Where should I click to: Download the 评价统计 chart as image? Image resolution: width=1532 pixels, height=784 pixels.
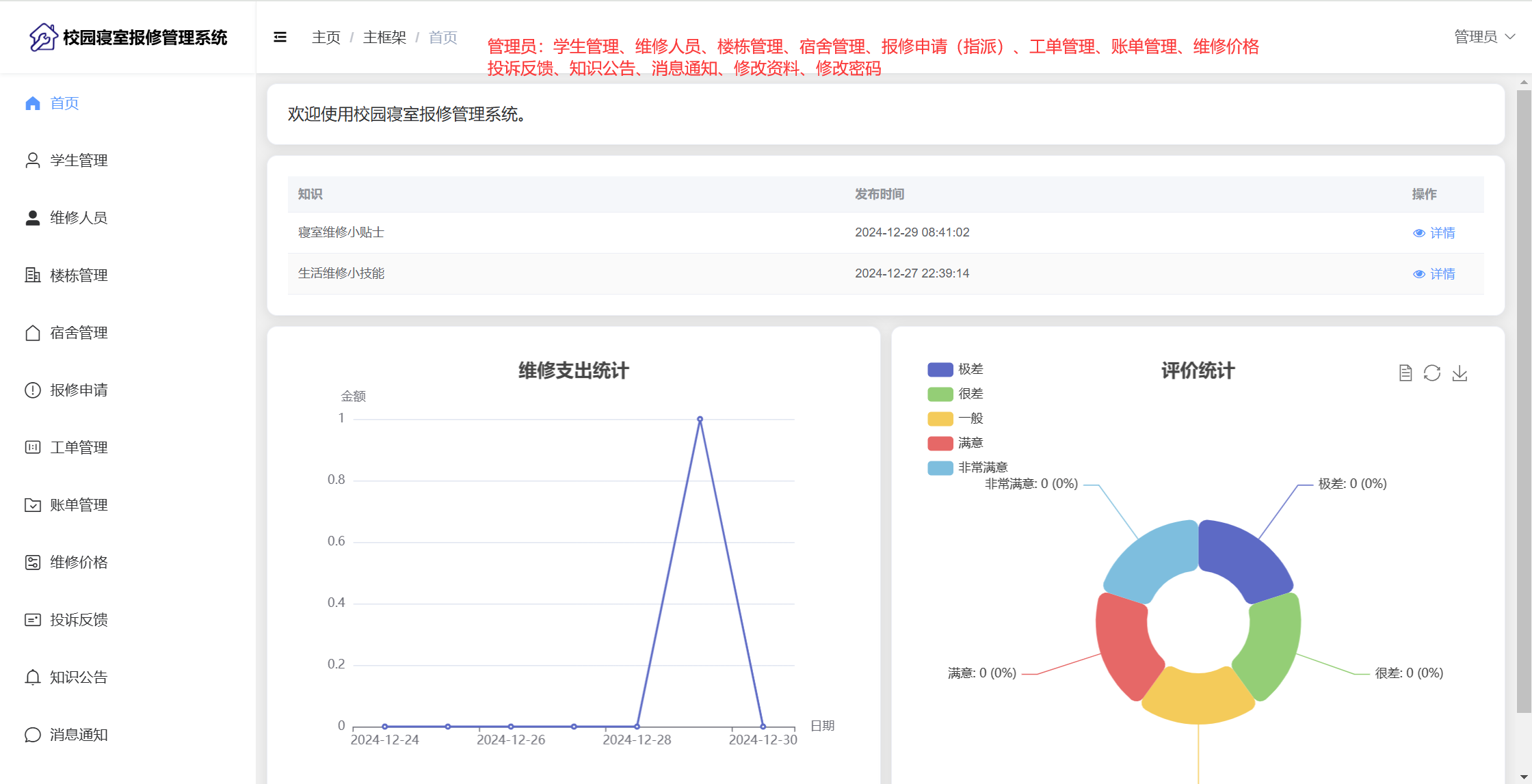pos(1460,373)
